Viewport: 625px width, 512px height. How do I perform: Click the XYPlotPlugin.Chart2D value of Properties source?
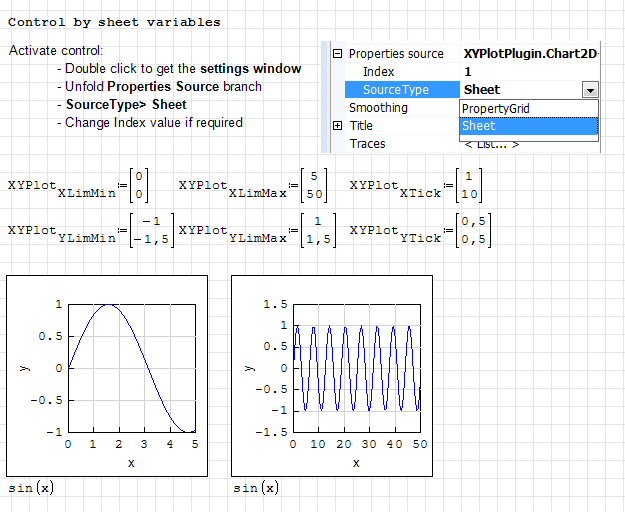coord(530,54)
